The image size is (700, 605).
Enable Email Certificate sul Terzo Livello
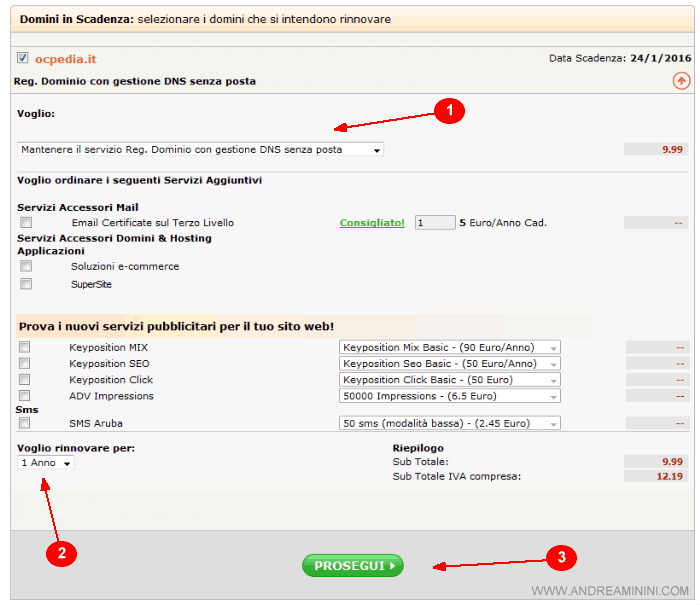[26, 223]
